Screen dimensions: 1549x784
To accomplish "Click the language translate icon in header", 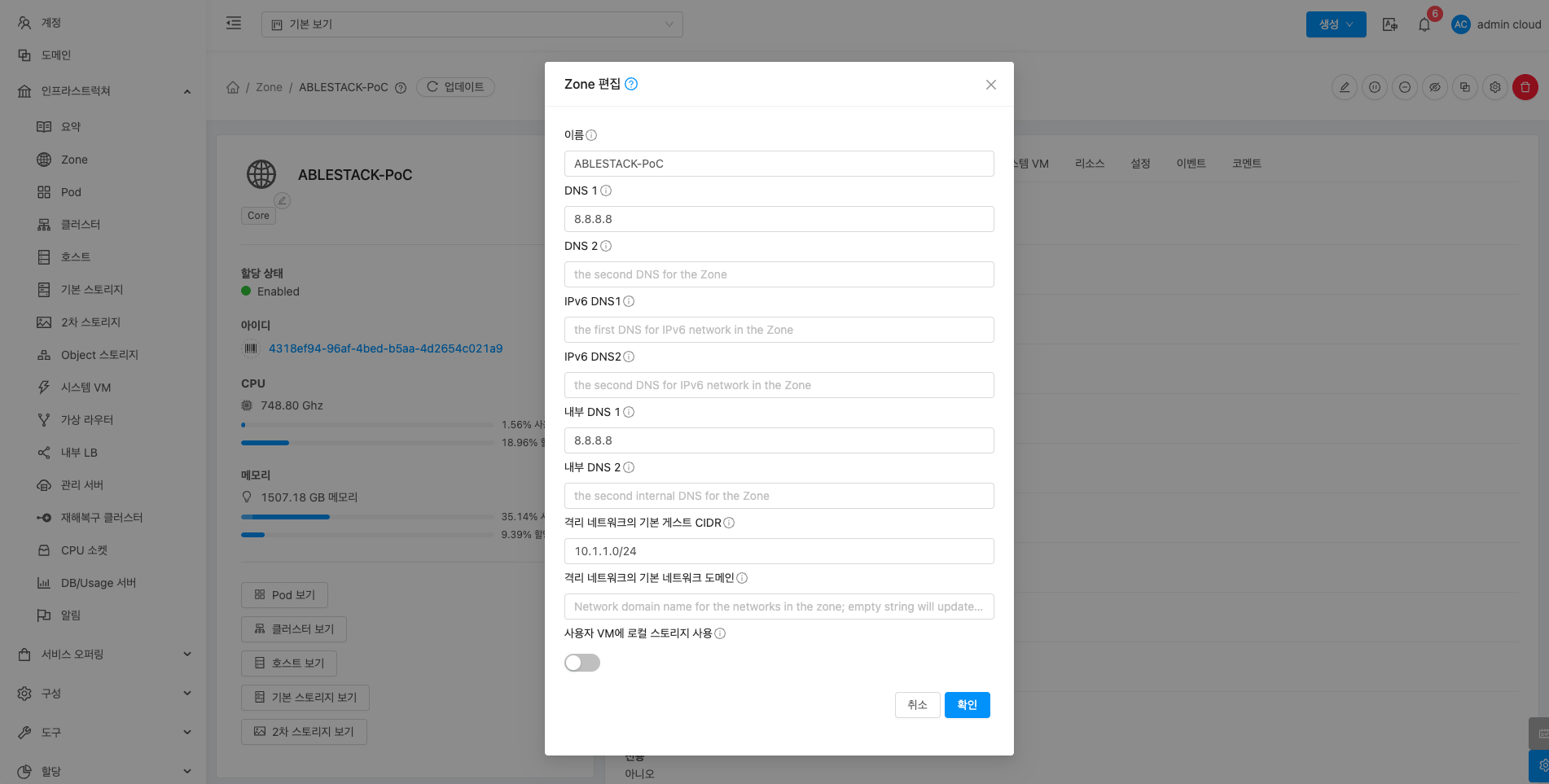I will [1390, 24].
